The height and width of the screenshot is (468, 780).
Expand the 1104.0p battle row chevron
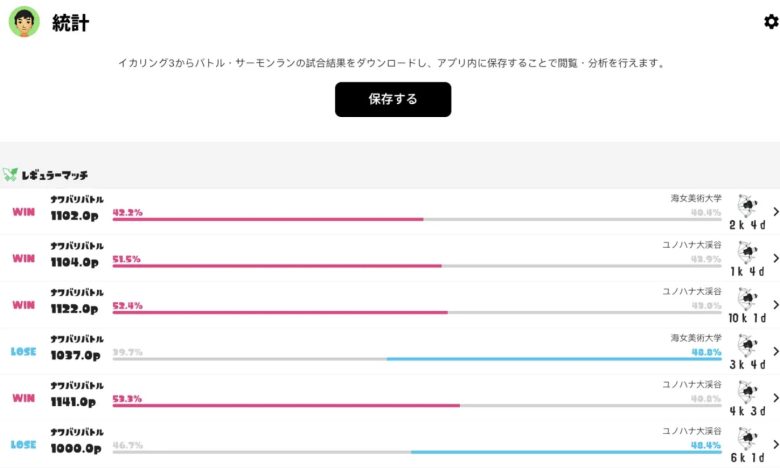coord(775,258)
